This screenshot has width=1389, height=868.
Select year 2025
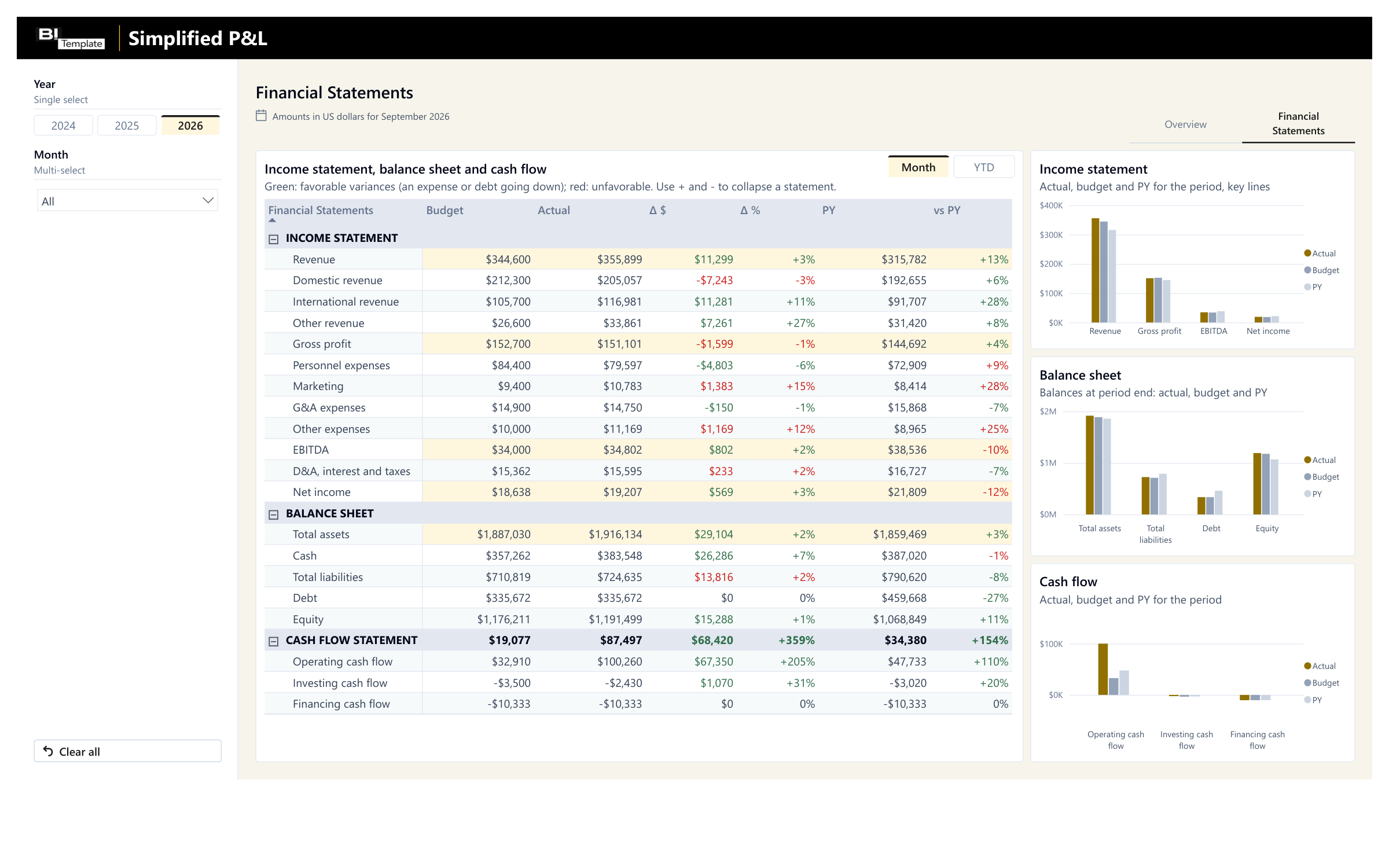[x=127, y=126]
